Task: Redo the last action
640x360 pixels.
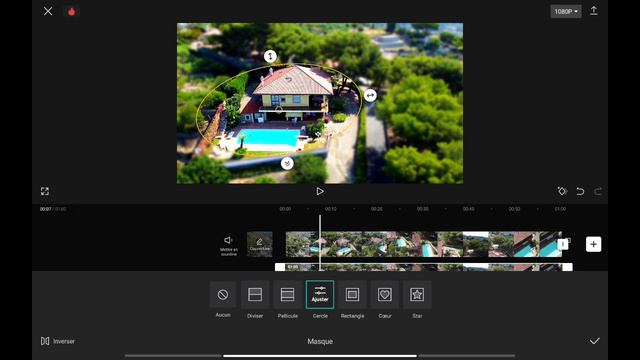Action: (x=598, y=191)
